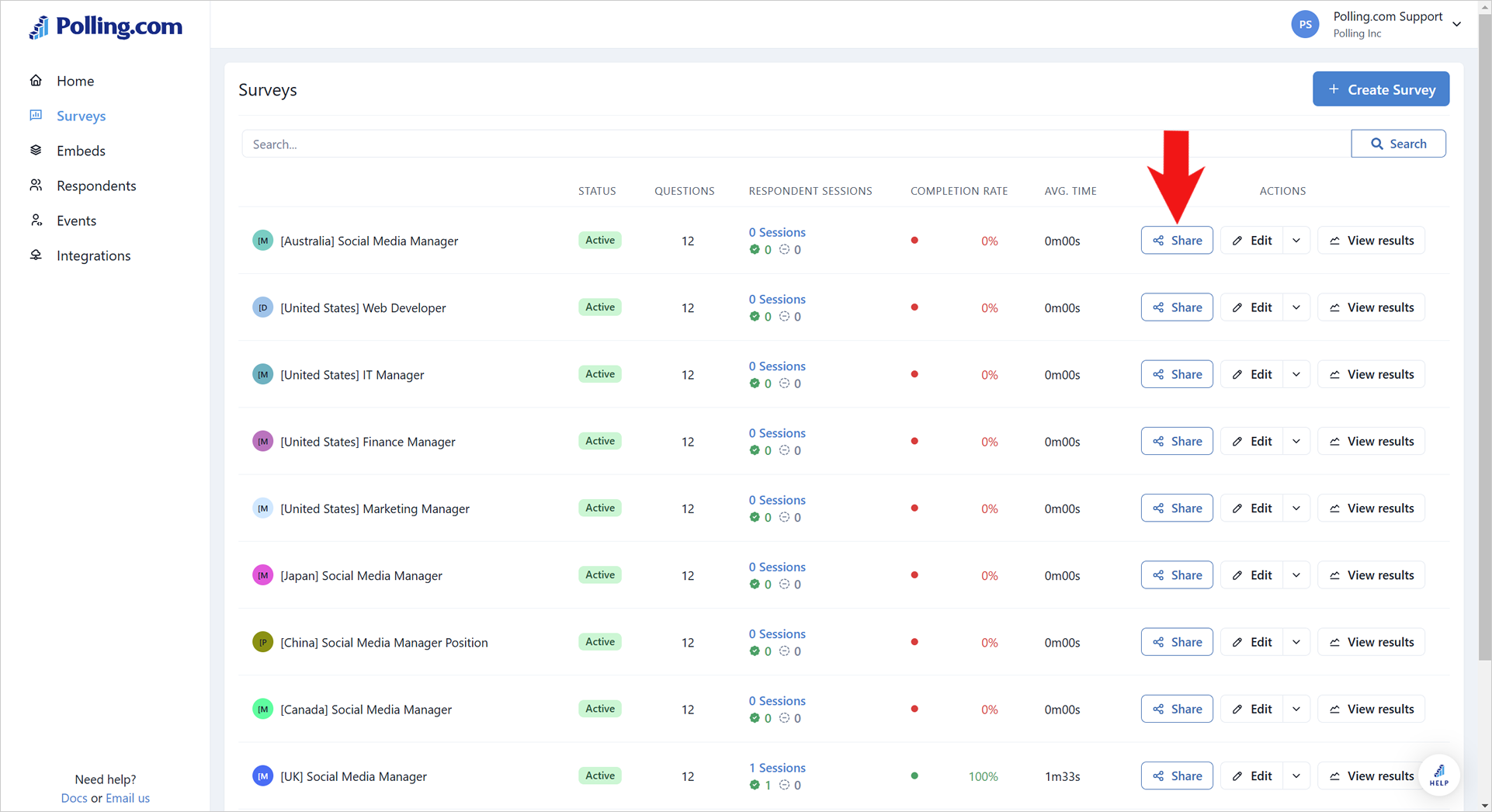1492x812 pixels.
Task: Click avatar icon of UK Social Media Manager
Action: point(263,776)
